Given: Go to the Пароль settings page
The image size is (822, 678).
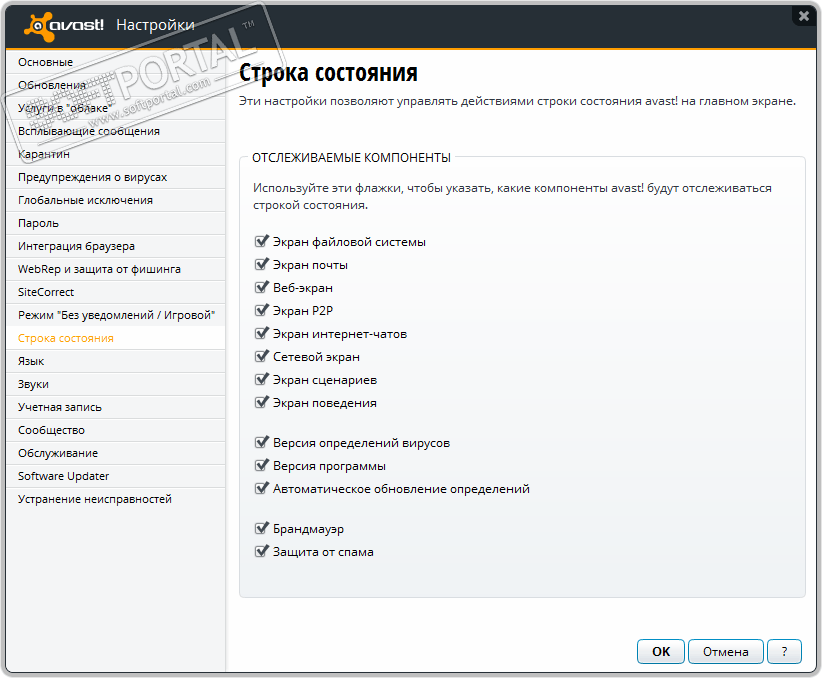Looking at the screenshot, I should tap(38, 223).
